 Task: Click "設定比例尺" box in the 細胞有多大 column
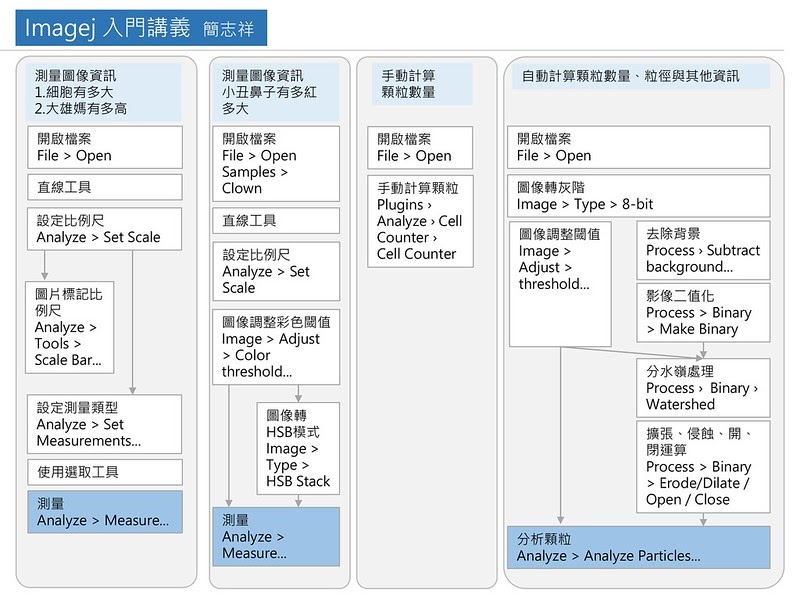click(105, 229)
